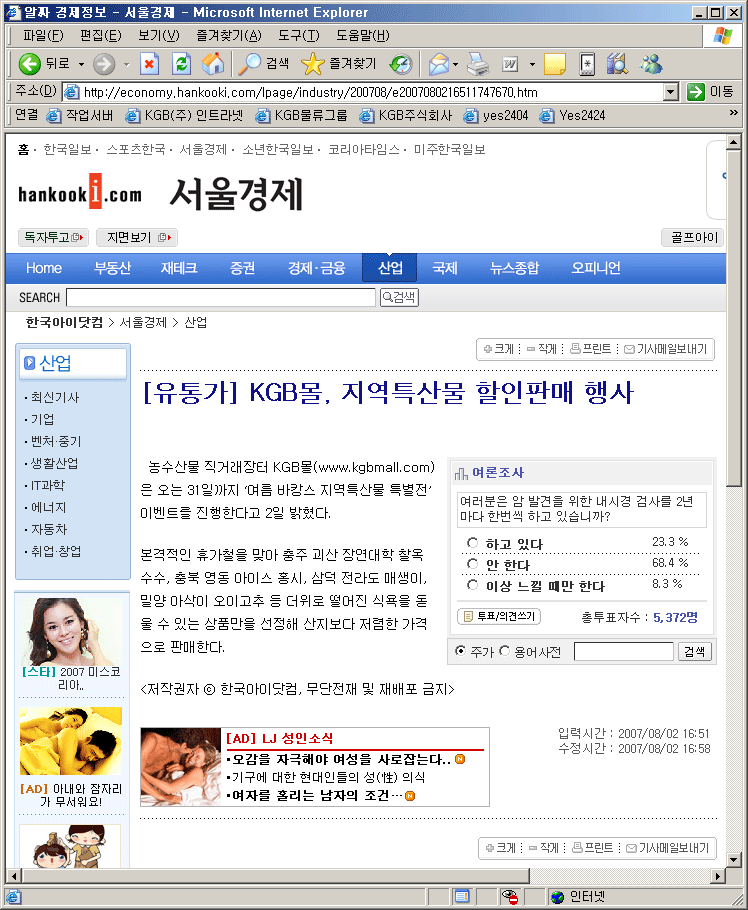Image resolution: width=748 pixels, height=910 pixels.
Task: Open the Back button history dropdown arrow
Action: (x=81, y=64)
